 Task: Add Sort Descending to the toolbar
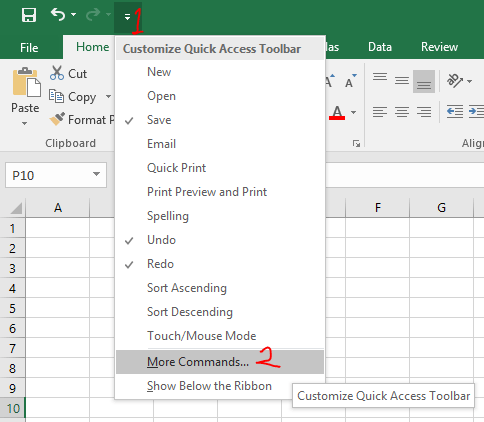click(x=220, y=312)
